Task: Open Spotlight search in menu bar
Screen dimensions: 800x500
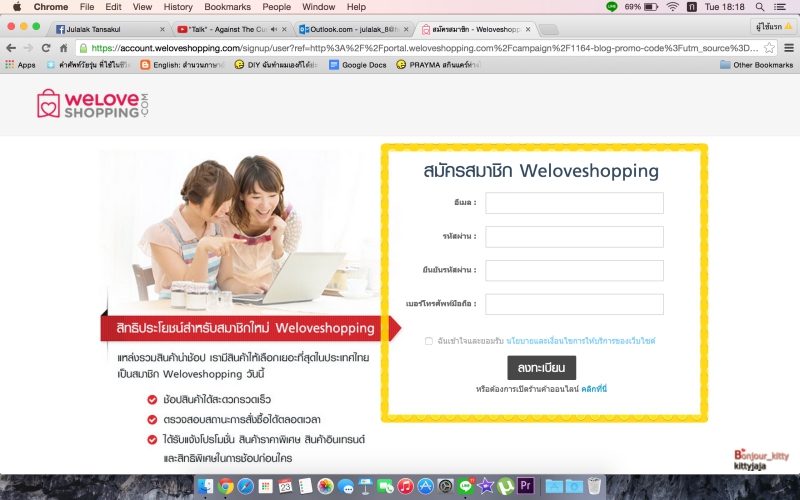Action: tap(760, 7)
